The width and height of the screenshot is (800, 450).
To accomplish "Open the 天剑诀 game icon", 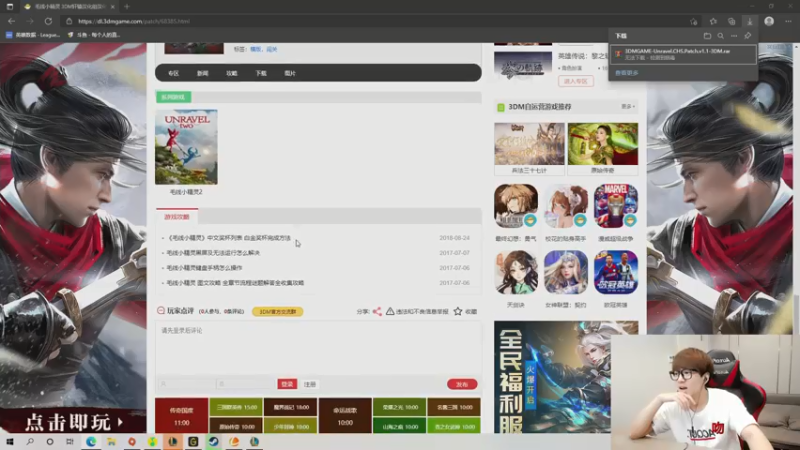I will pos(516,272).
